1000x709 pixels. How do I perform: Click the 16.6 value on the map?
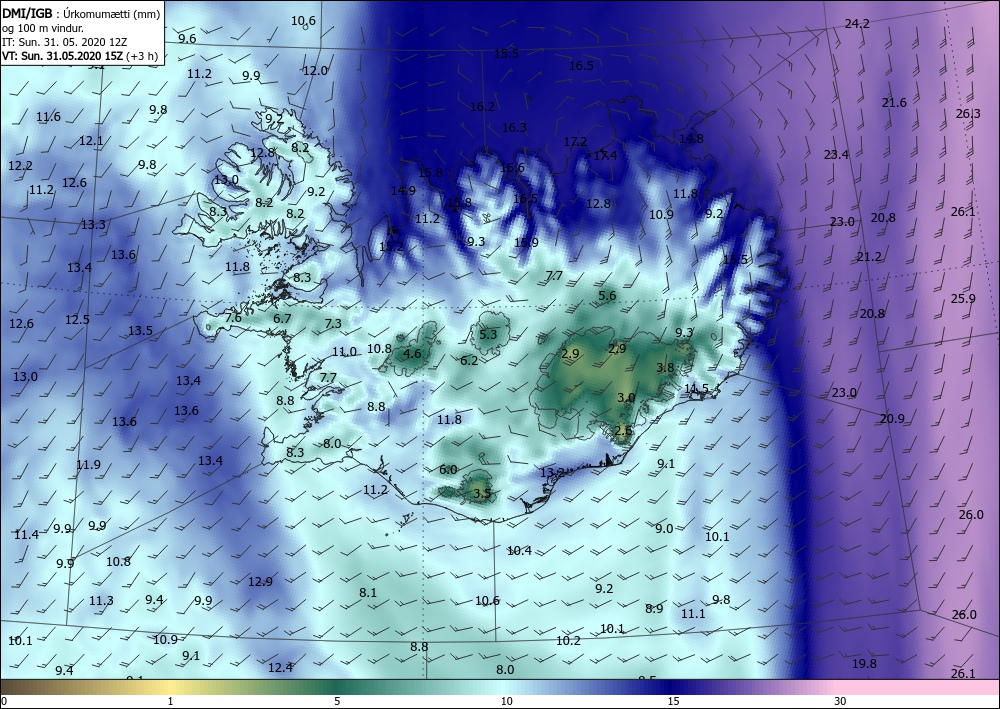512,168
